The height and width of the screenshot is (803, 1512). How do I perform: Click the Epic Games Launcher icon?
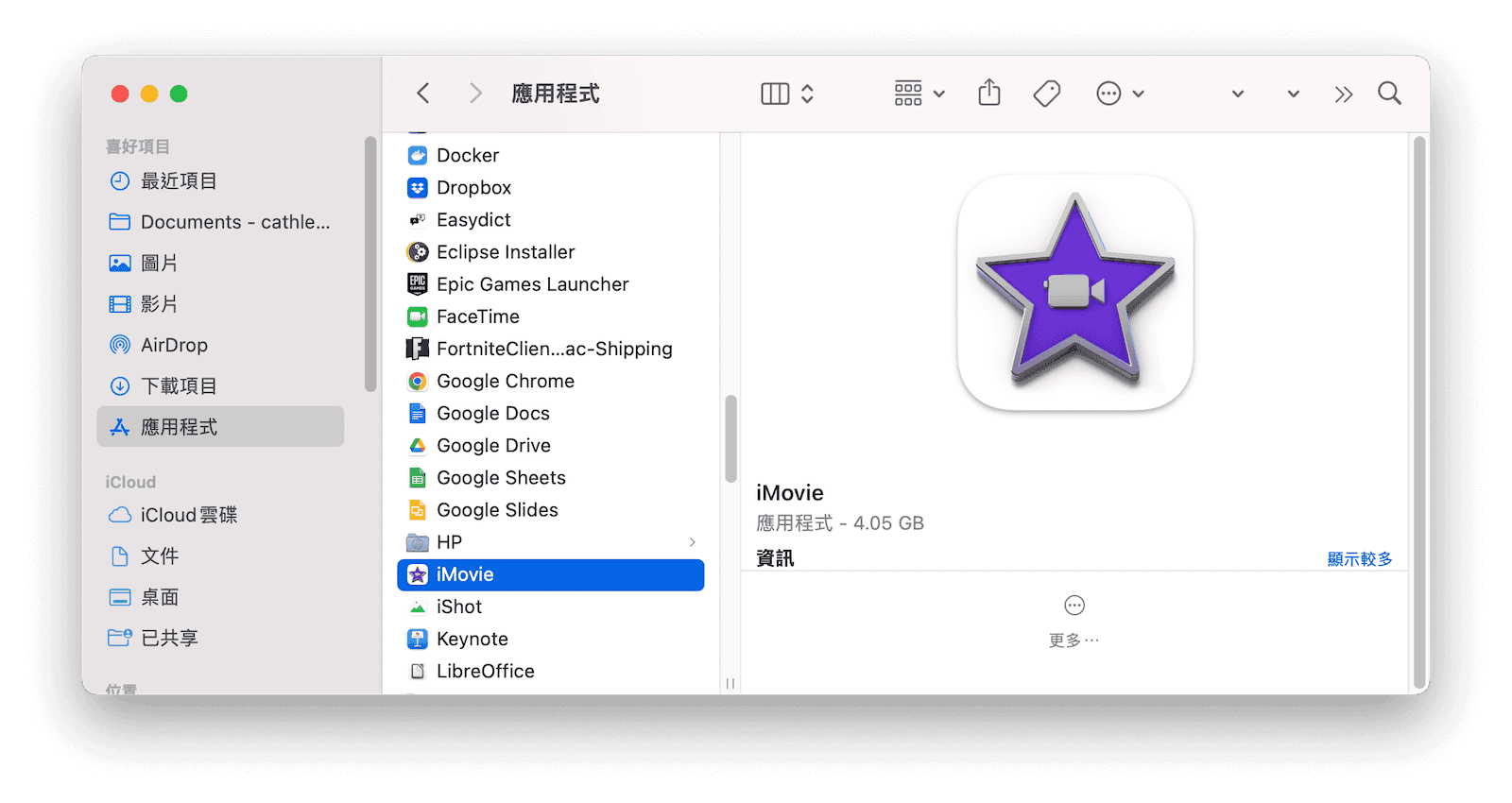point(417,284)
